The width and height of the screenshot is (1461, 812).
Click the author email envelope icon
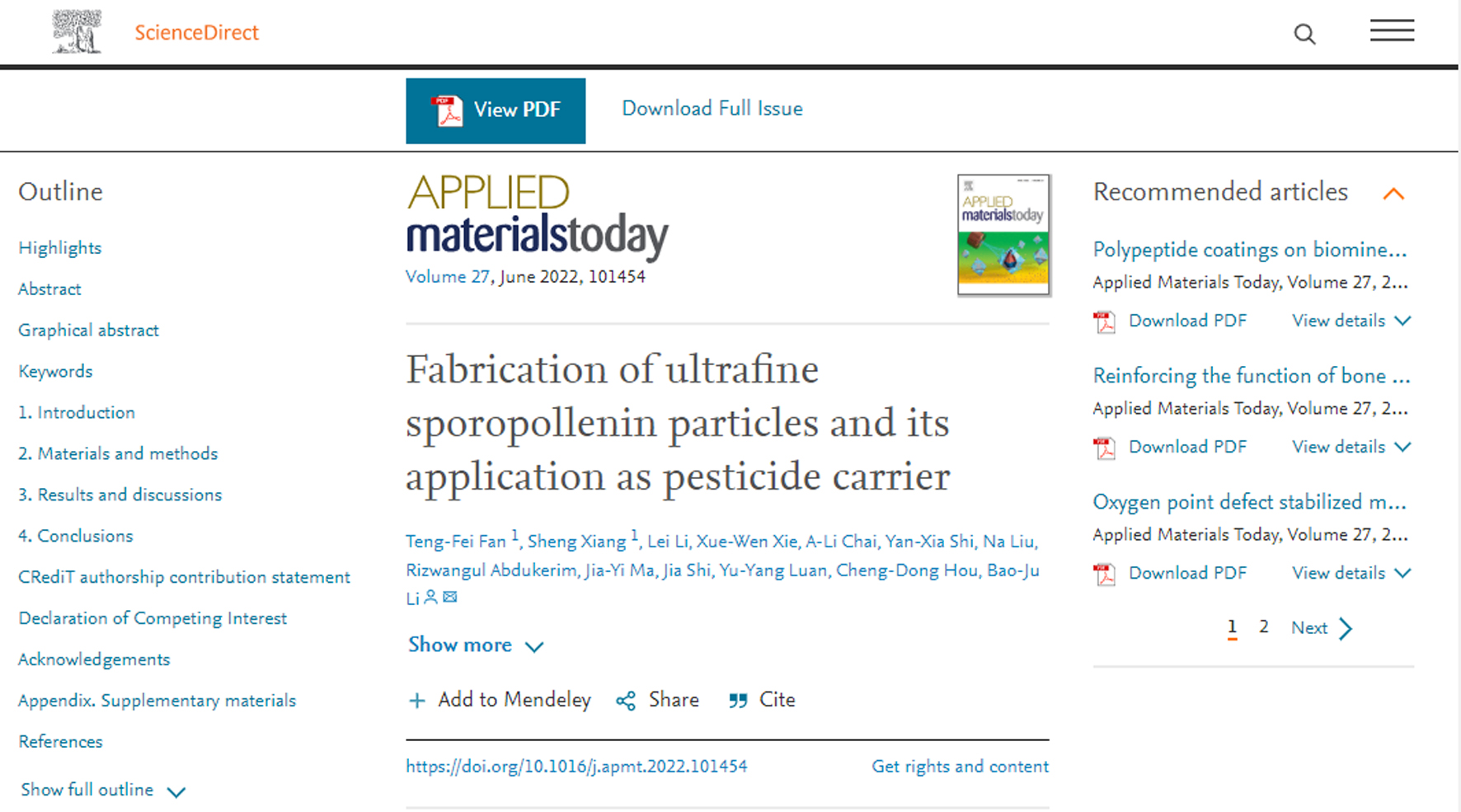[x=450, y=597]
